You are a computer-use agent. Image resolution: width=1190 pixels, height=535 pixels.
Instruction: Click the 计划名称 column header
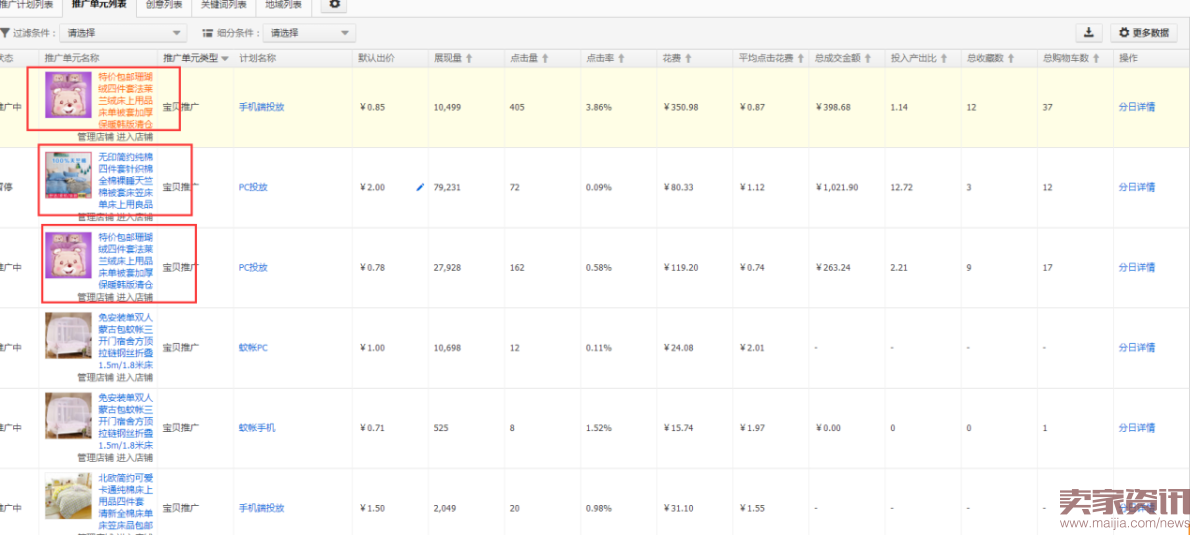tap(257, 58)
